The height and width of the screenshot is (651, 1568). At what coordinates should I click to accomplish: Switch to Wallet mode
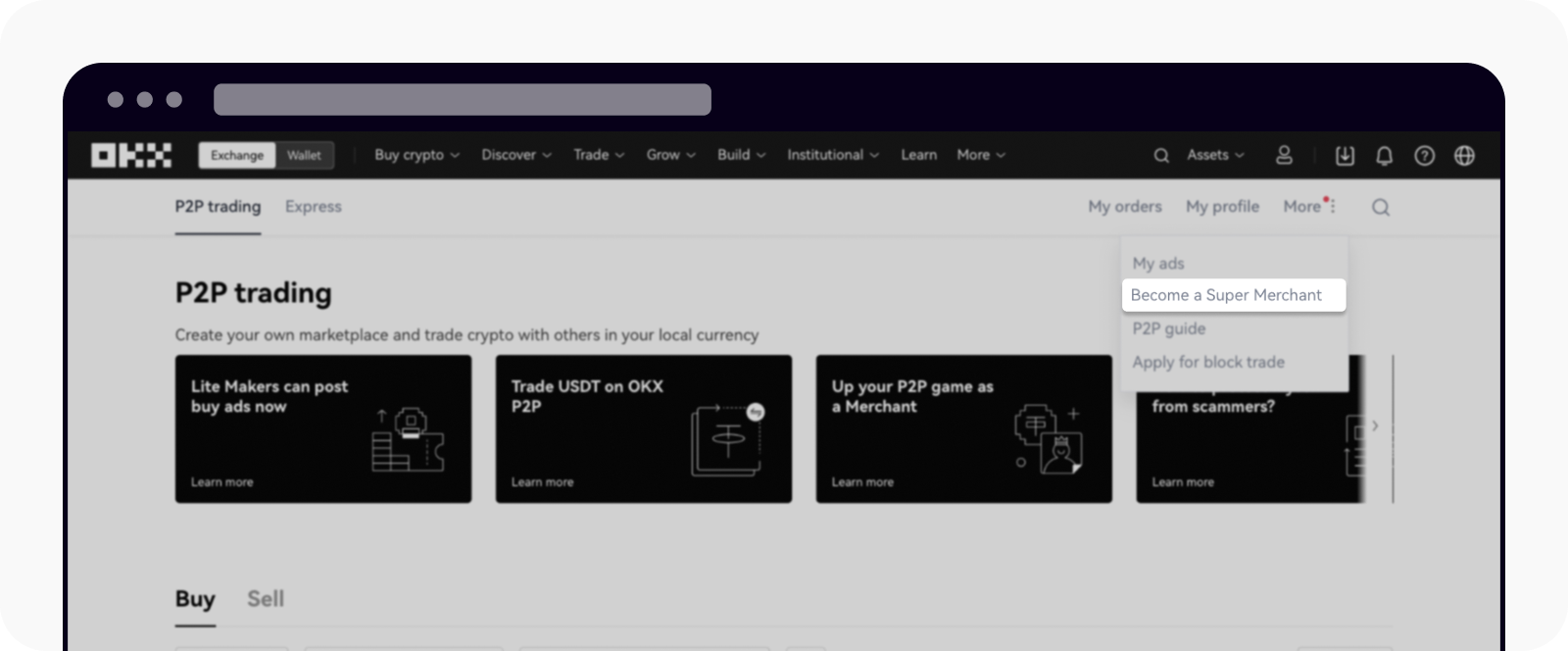(x=304, y=155)
